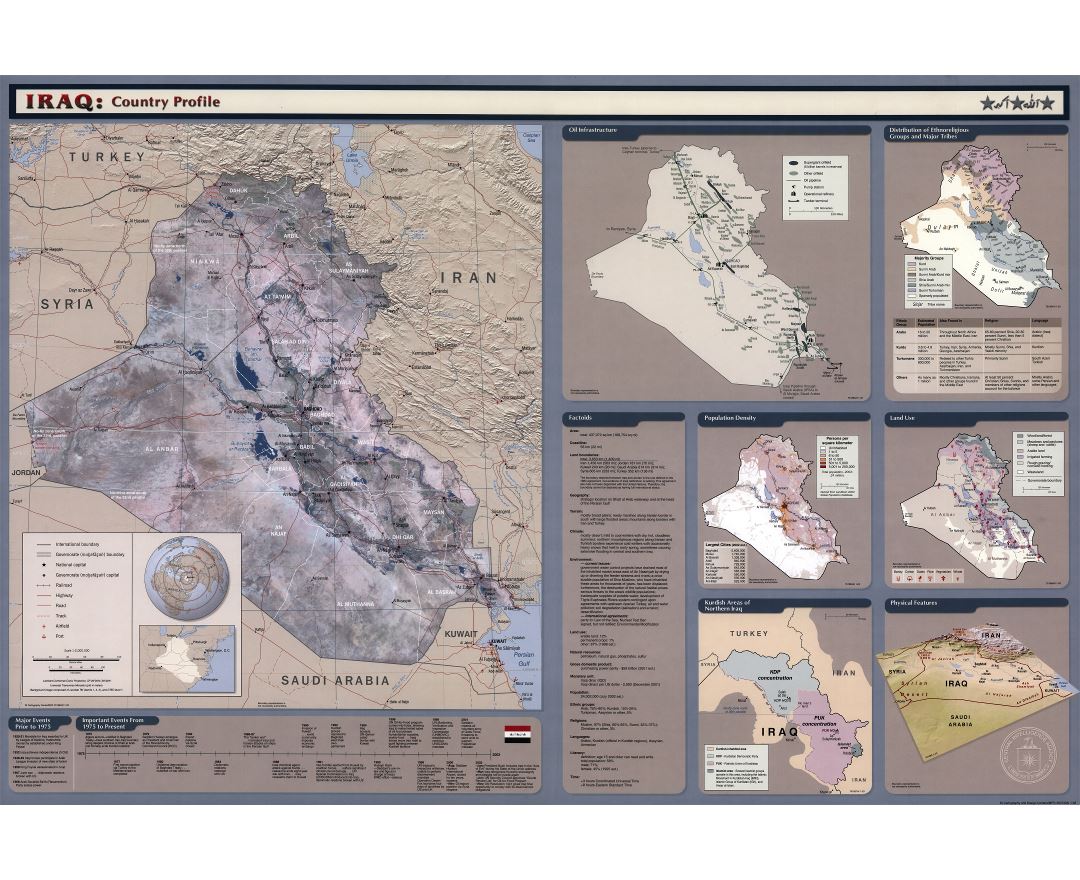This screenshot has width=1080, height=880.
Task: Click the 'IRAQ: Country Profile' title
Action: point(123,102)
